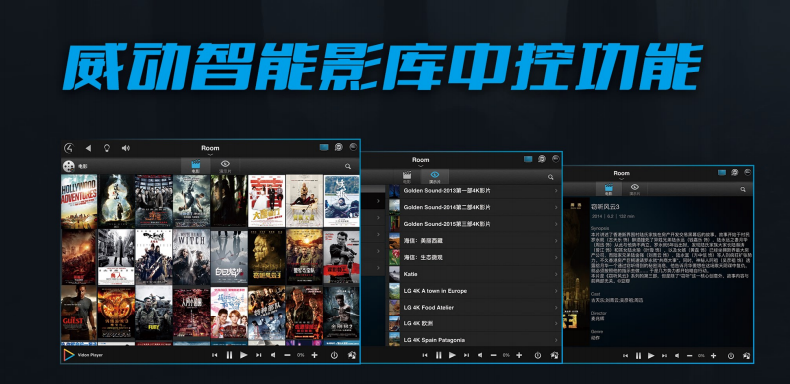
Task: Open the Witch movie poster
Action: click(191, 257)
